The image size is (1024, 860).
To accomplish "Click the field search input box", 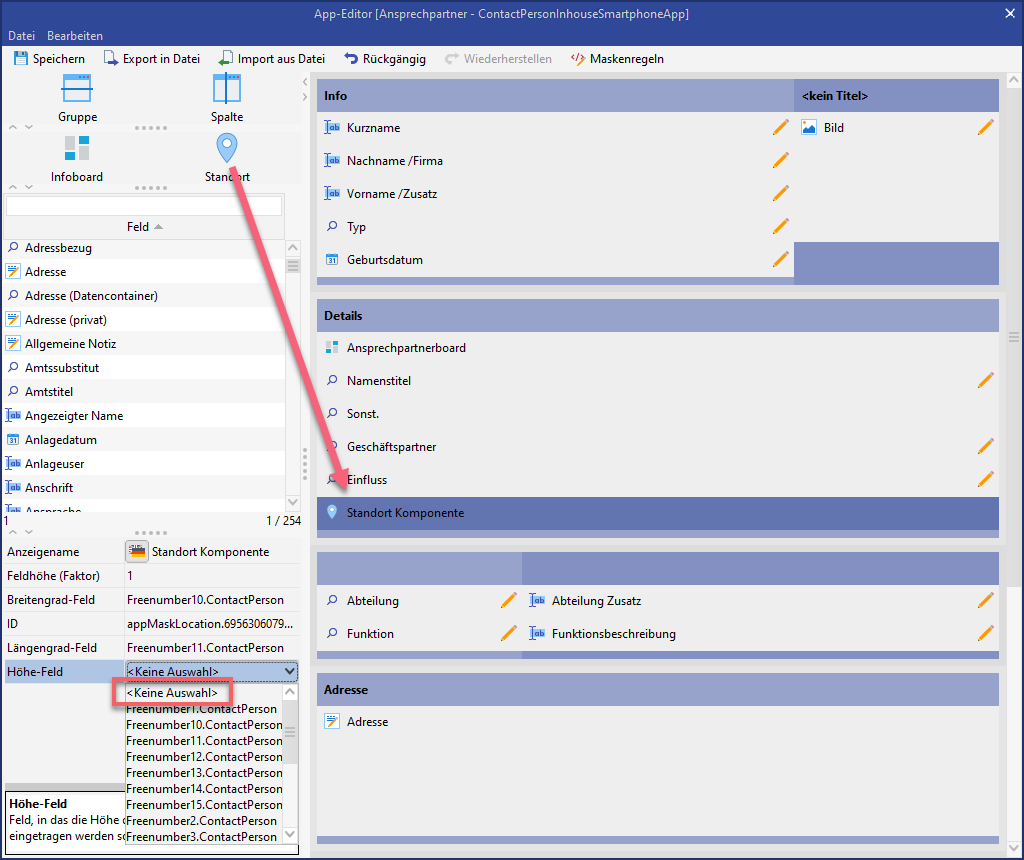I will 144,206.
